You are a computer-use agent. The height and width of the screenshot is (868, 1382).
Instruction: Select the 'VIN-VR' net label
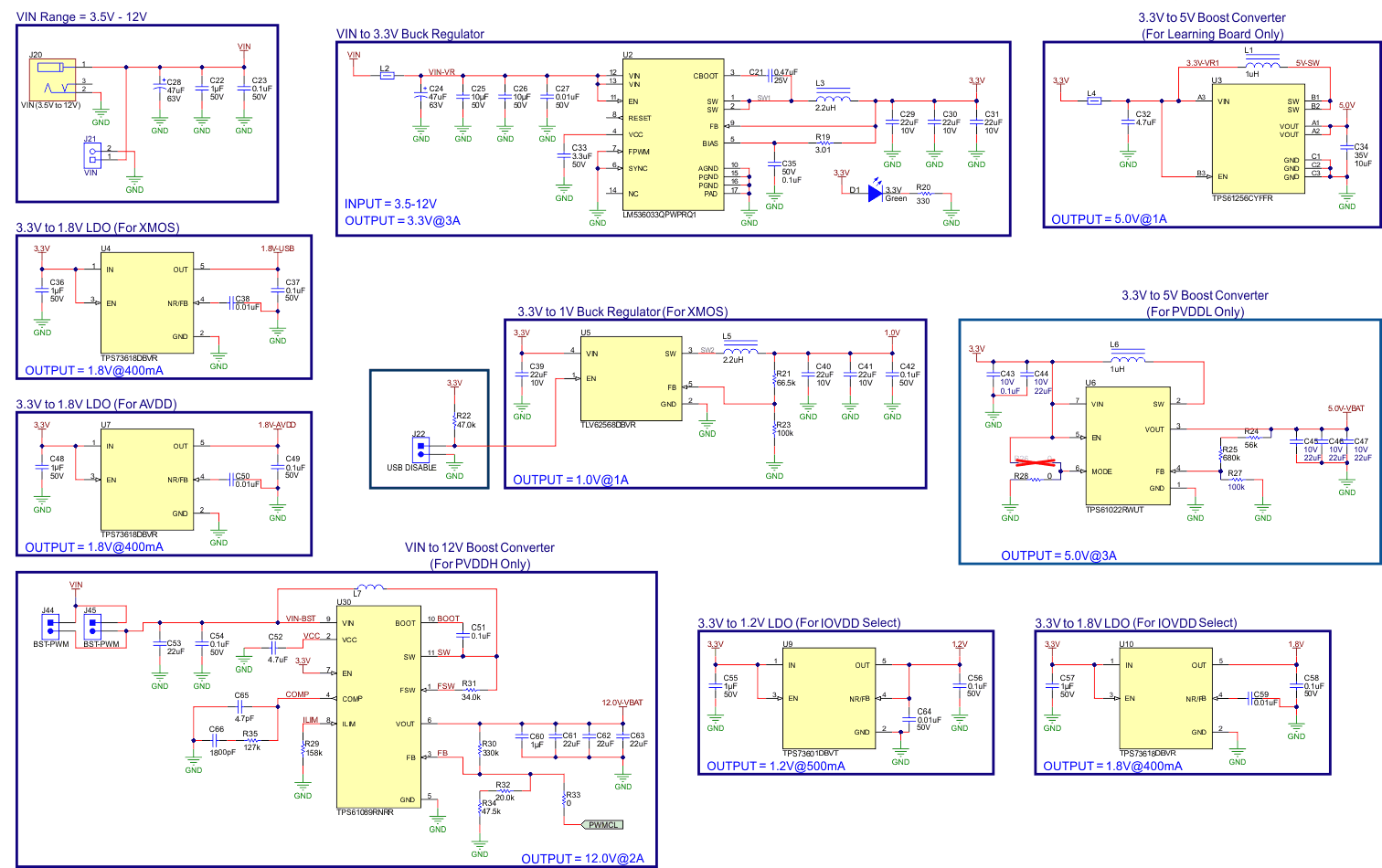(441, 72)
